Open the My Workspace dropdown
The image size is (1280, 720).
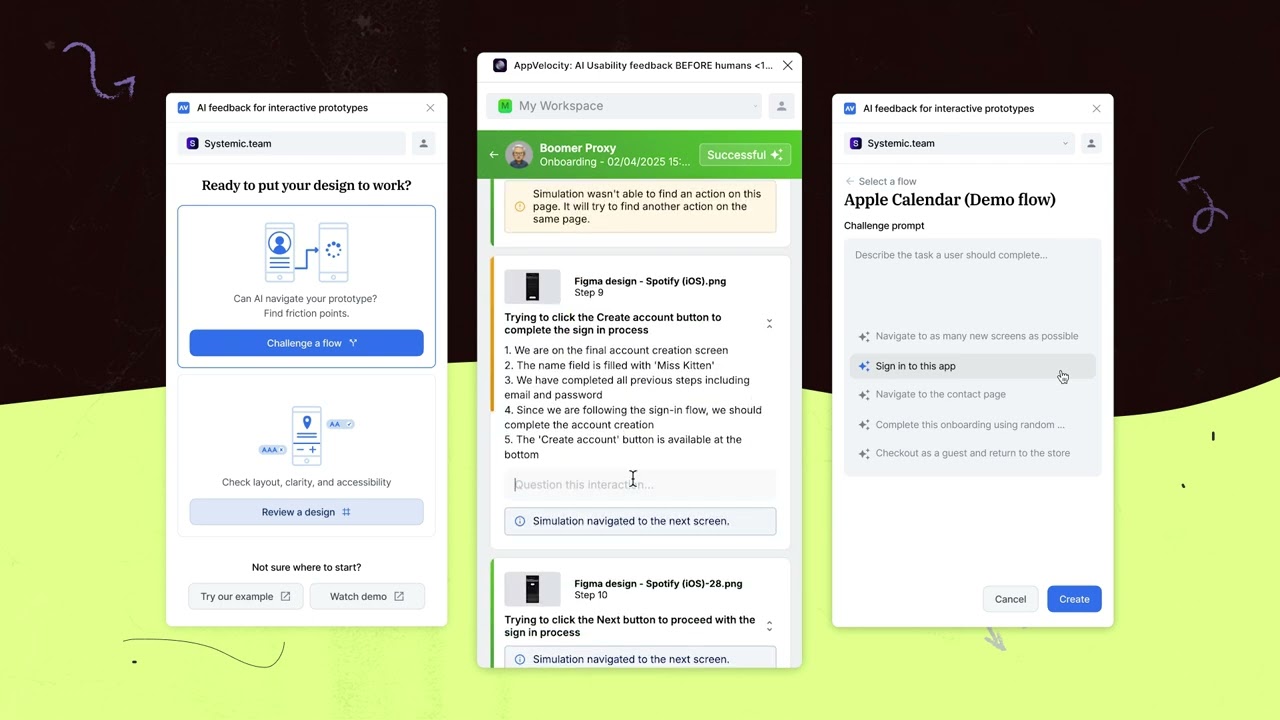pos(624,106)
